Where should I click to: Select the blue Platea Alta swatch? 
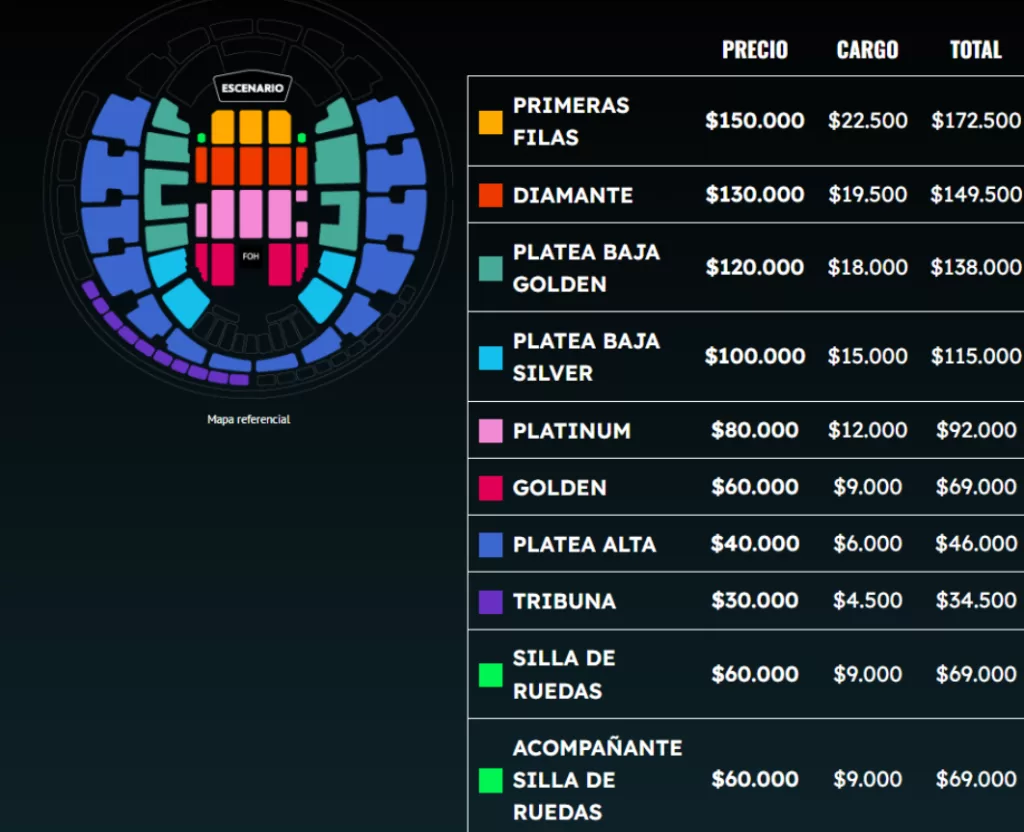490,545
